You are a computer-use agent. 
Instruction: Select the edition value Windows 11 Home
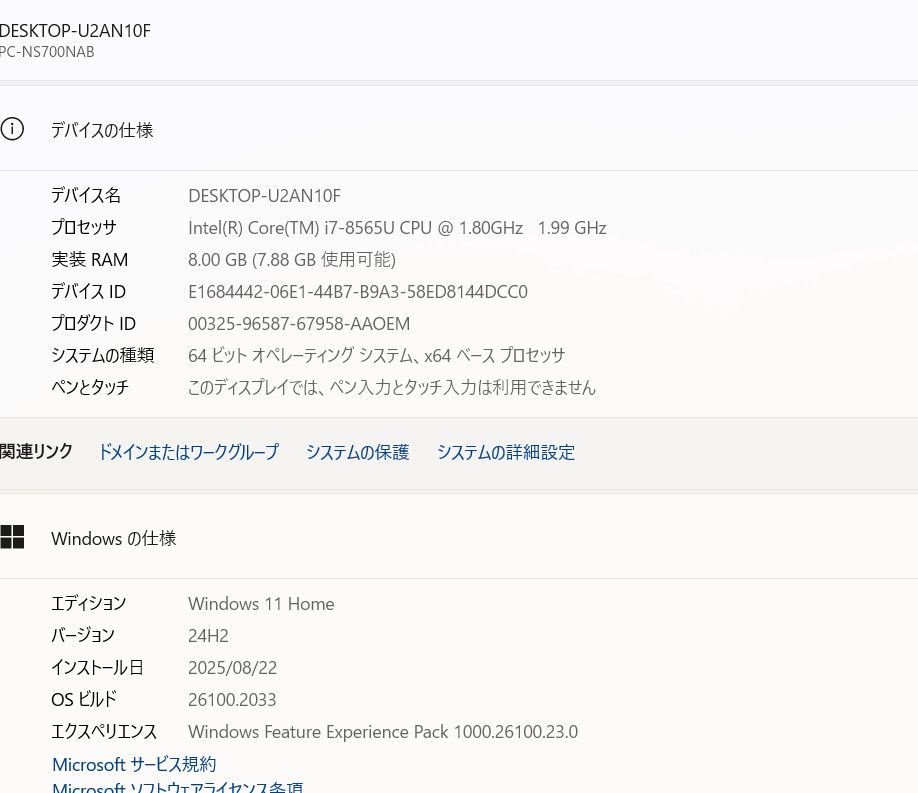point(261,604)
